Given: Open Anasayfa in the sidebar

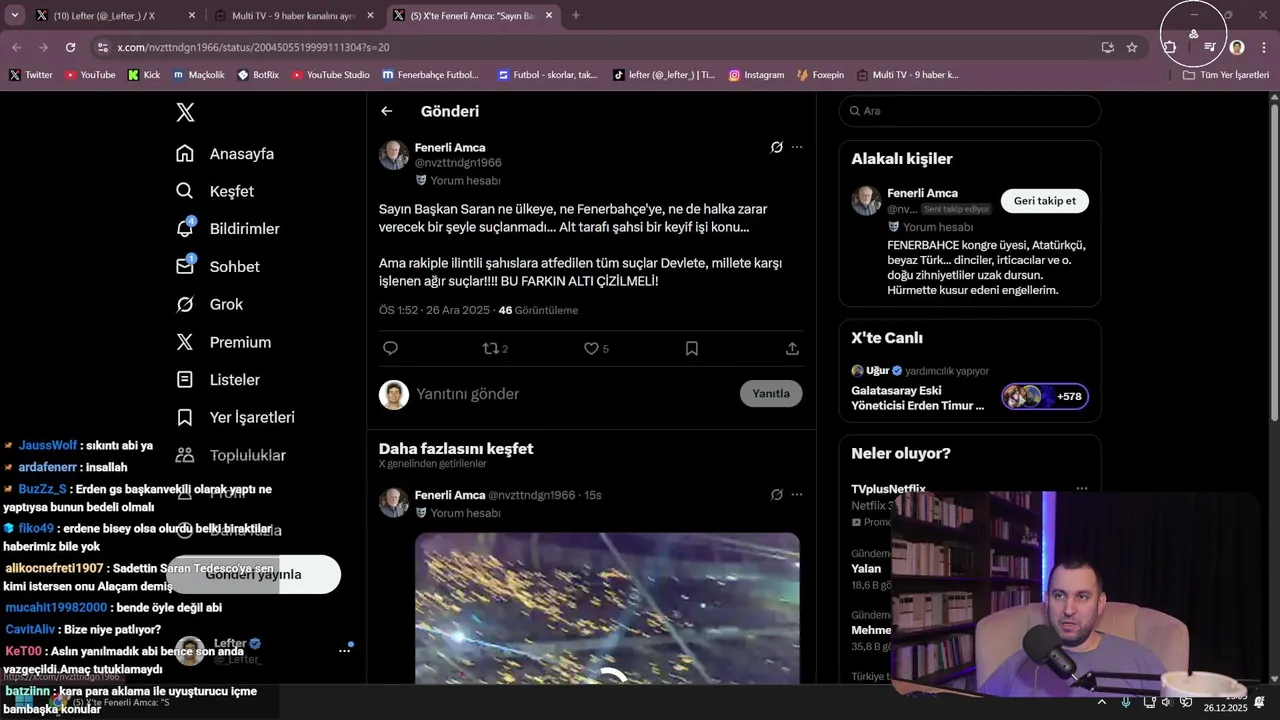Looking at the screenshot, I should (x=225, y=154).
